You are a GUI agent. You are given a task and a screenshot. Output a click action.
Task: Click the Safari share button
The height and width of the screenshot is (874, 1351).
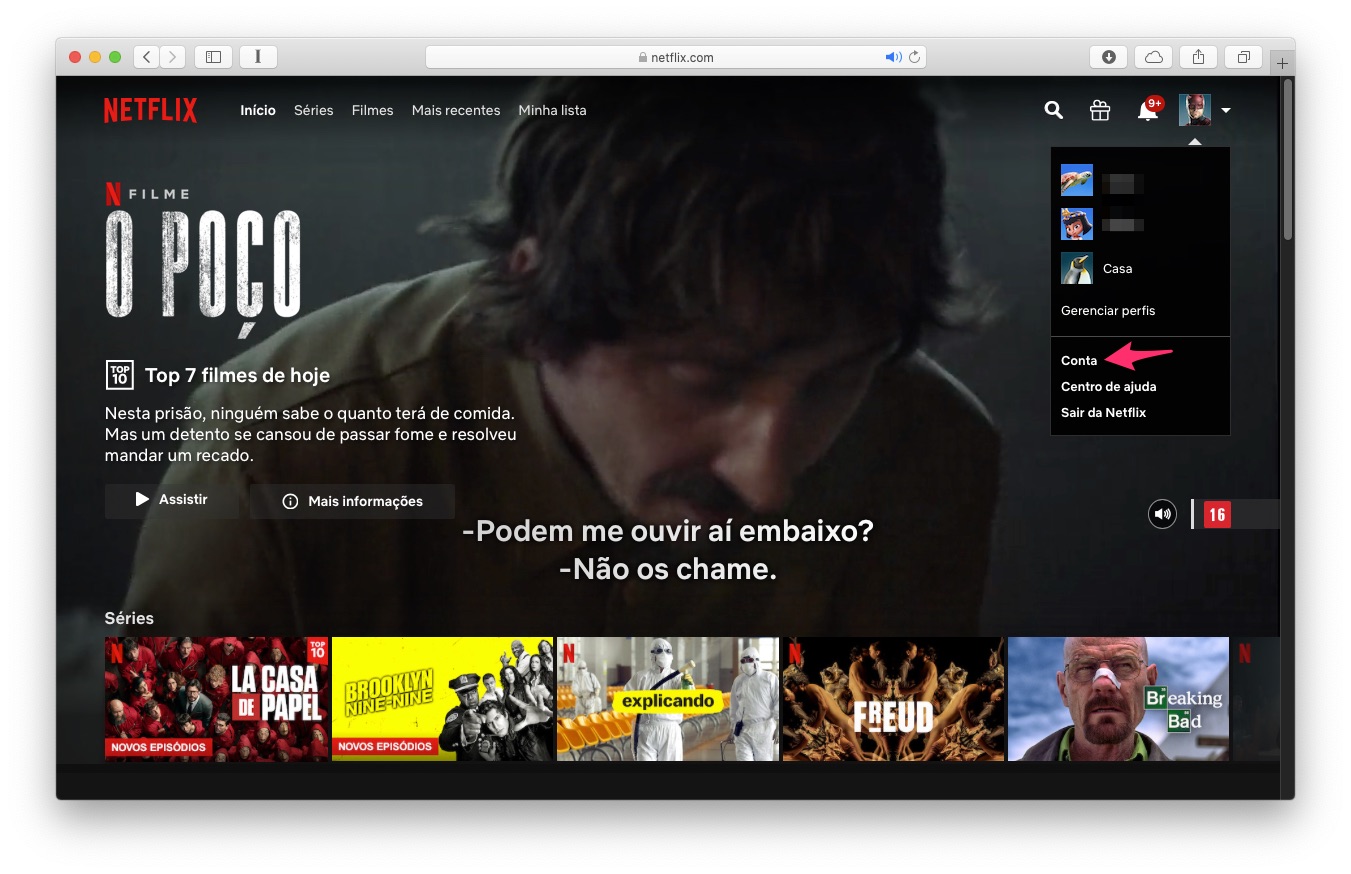[x=1198, y=57]
